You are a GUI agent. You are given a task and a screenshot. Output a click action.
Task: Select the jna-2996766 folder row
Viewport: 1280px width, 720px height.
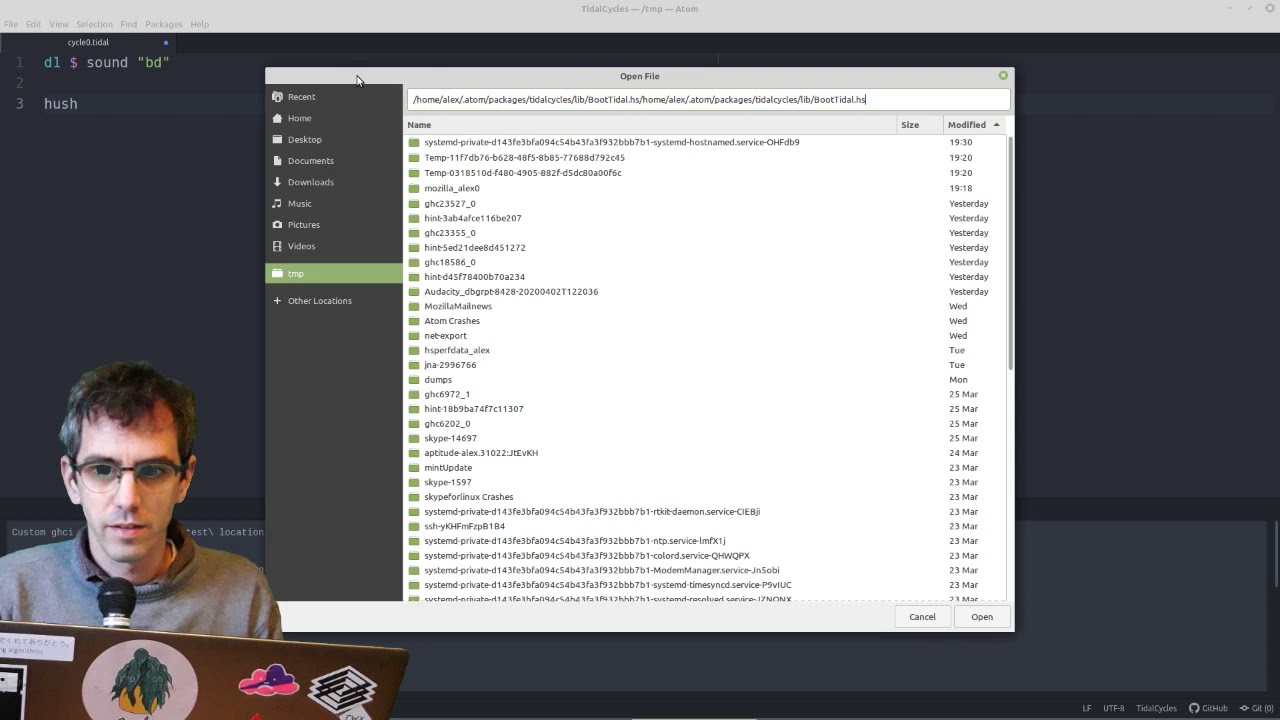(x=705, y=365)
